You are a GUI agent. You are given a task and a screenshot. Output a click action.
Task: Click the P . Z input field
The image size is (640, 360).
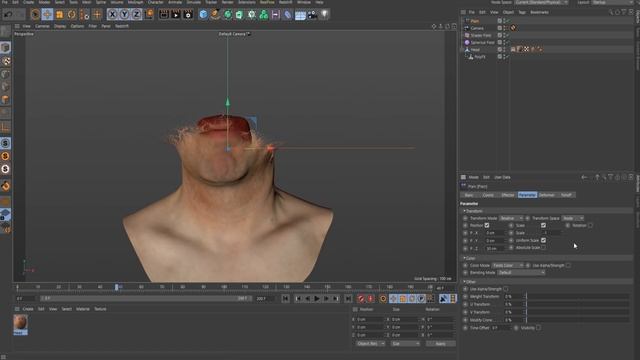(495, 248)
